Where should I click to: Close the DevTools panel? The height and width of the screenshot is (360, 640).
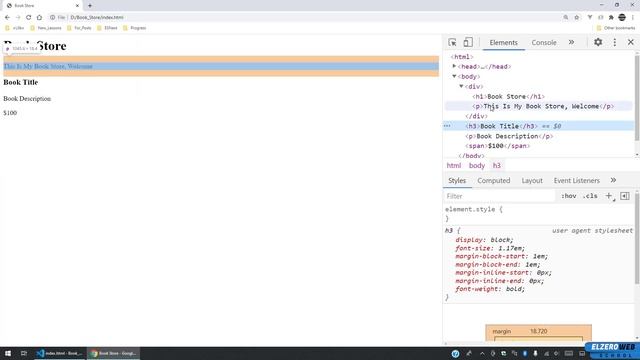[631, 42]
